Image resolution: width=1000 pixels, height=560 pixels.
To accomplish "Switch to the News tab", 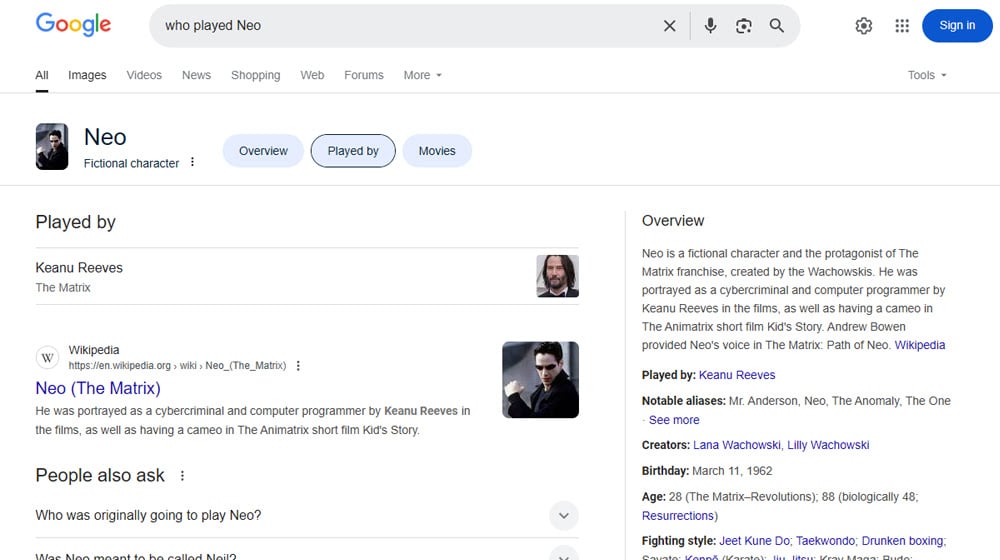I will tap(196, 75).
